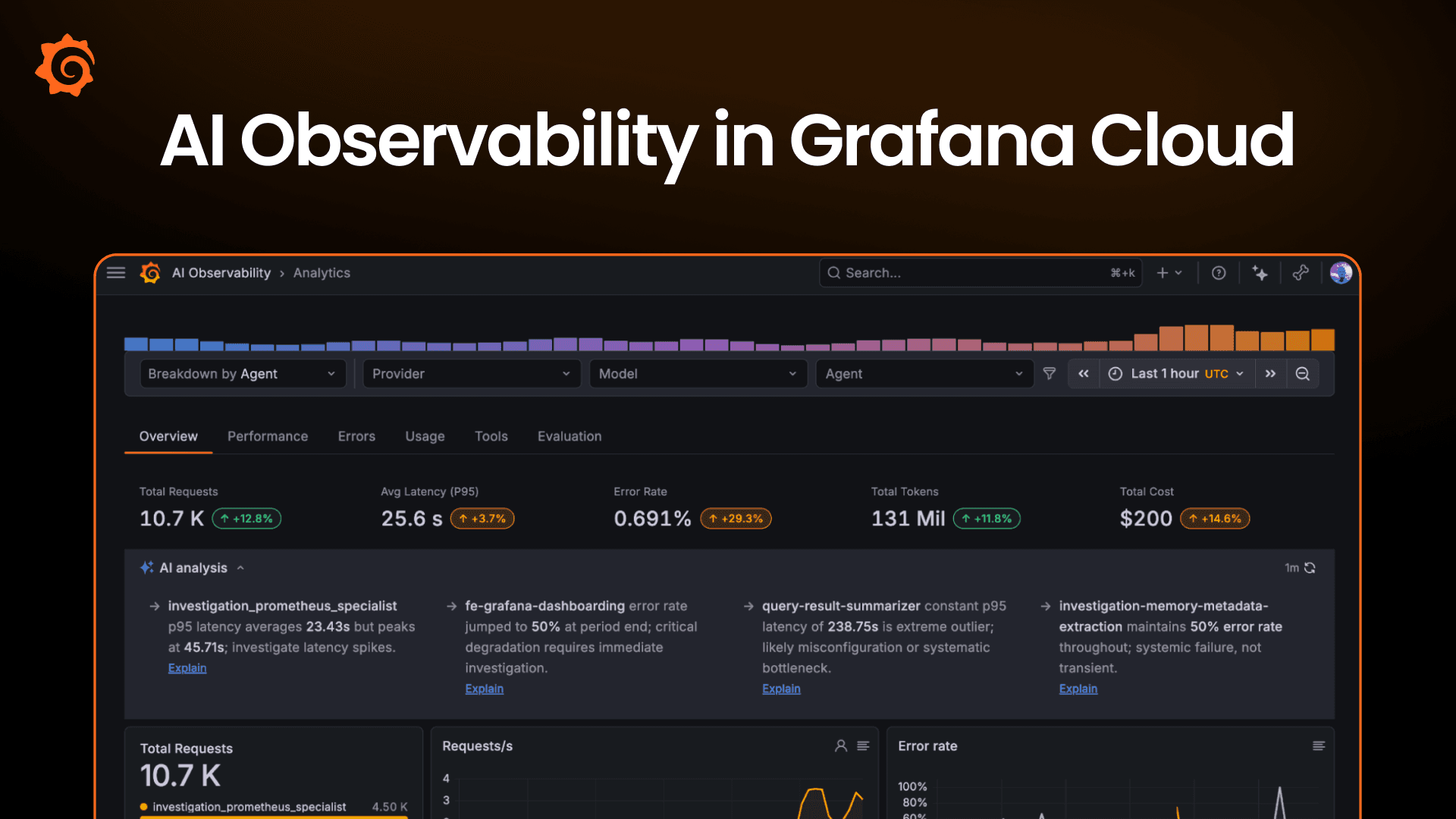Click the filter funnel icon near time picker

click(x=1050, y=373)
